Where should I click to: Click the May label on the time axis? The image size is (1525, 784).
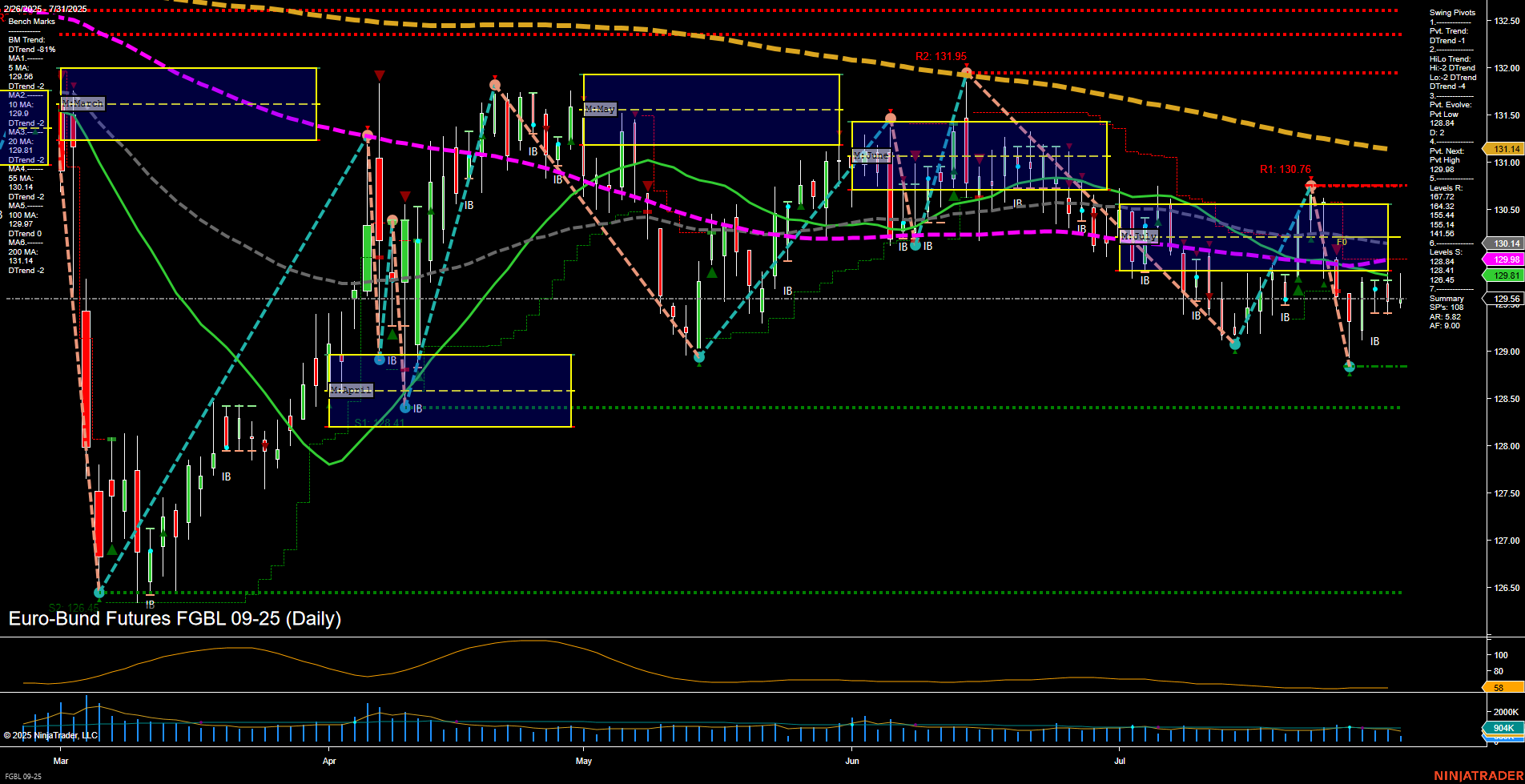point(584,761)
